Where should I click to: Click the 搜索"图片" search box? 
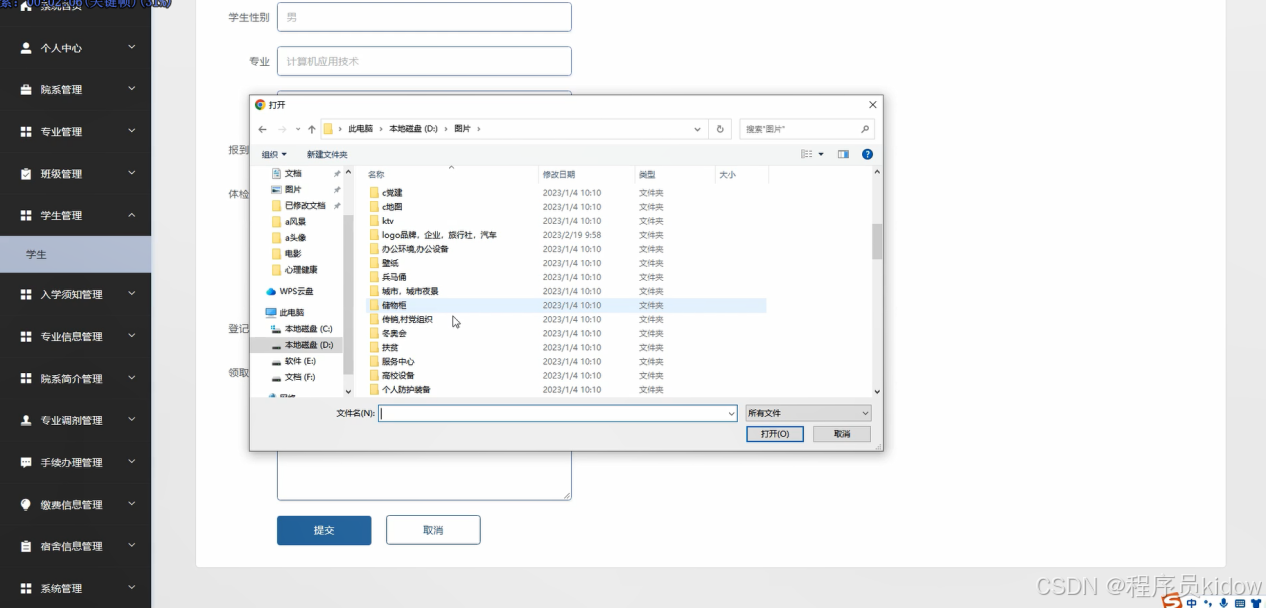click(x=807, y=129)
